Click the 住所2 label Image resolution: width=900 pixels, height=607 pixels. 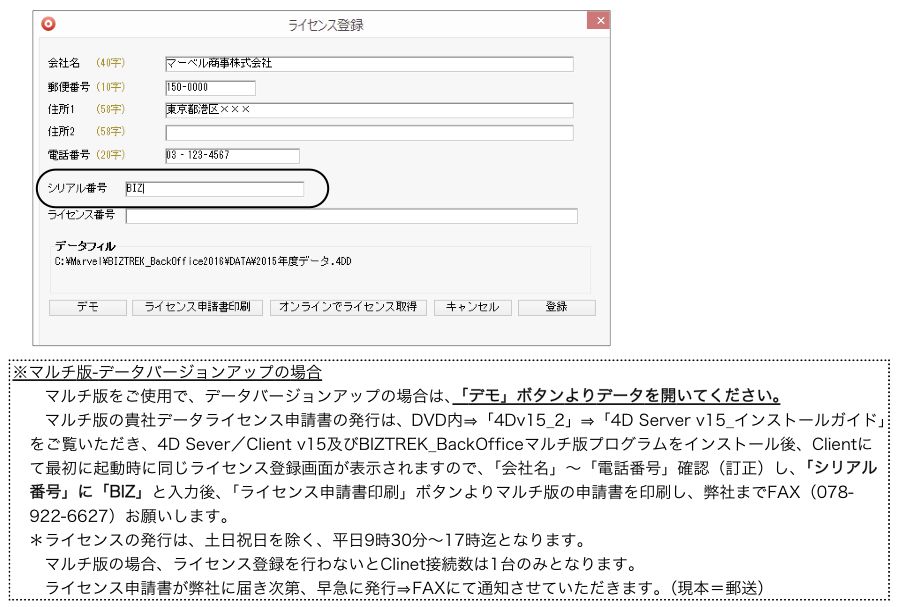tap(61, 131)
